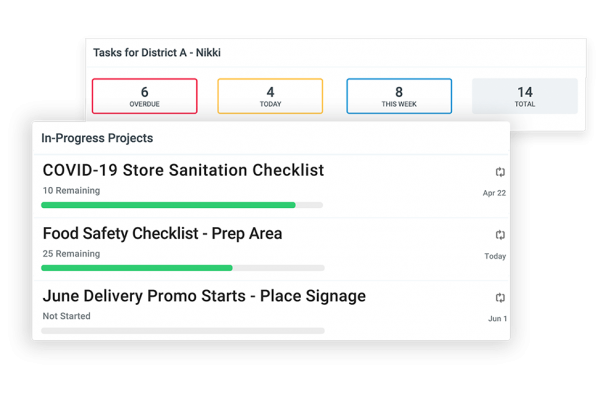Screen dimensions: 600x403
Task: Select the 14 Total tasks box
Action: tap(525, 96)
